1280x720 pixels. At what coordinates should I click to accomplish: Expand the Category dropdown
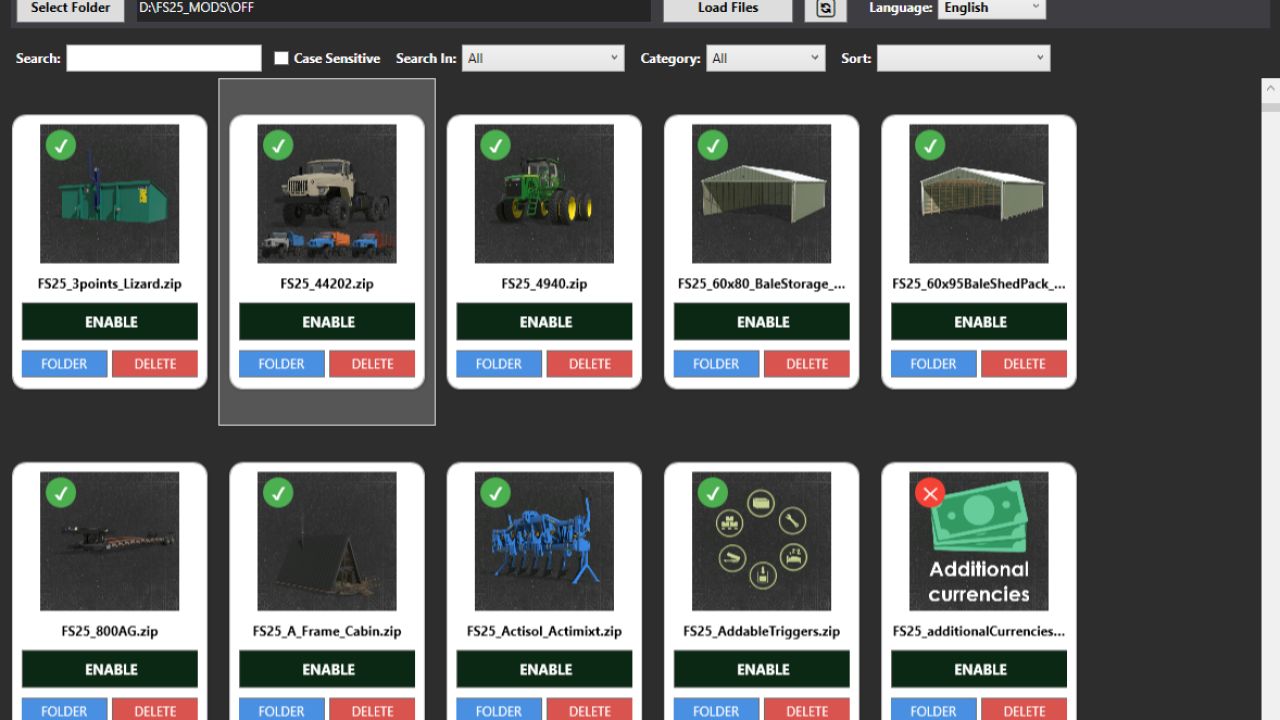pos(765,58)
